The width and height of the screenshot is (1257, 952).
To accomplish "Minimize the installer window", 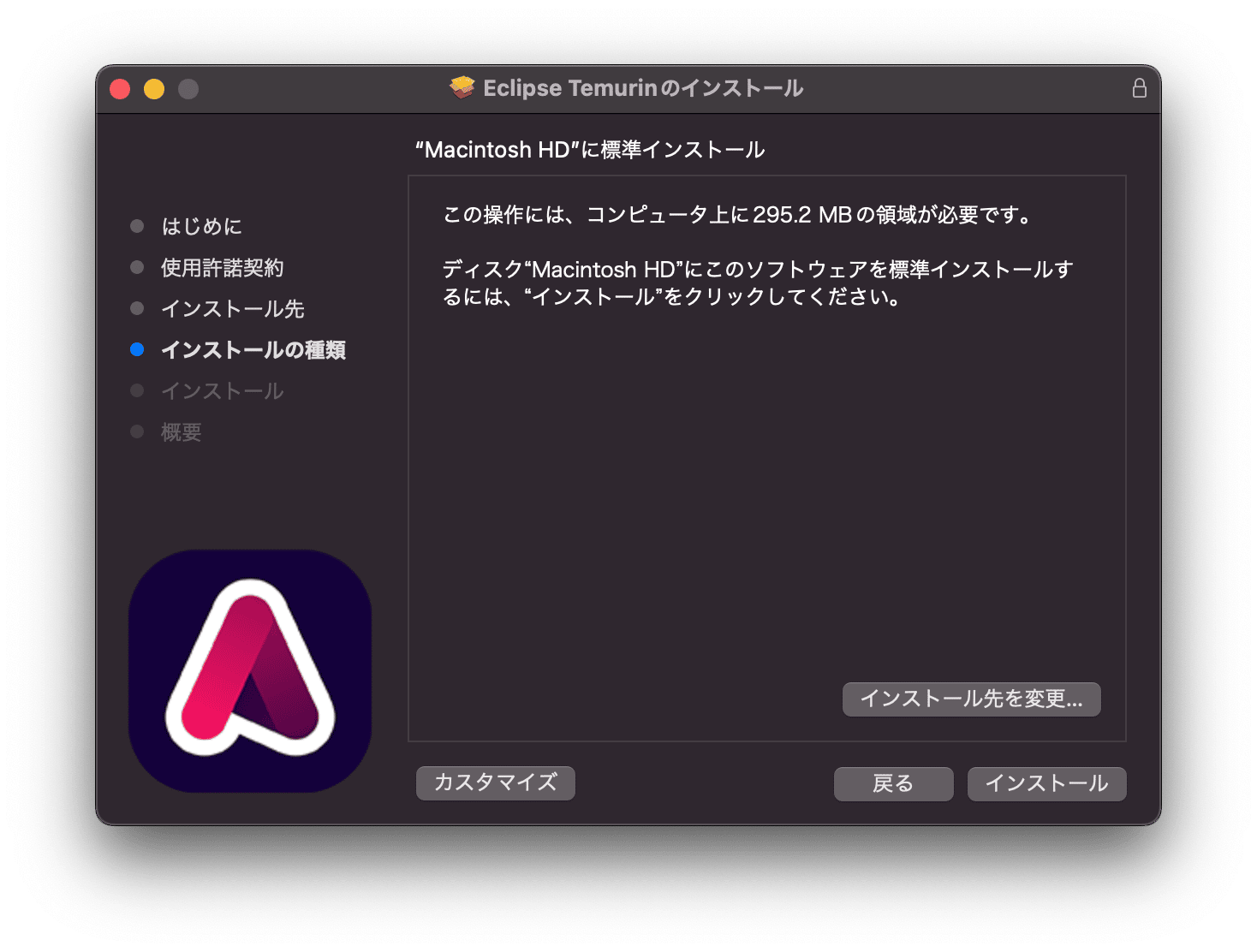I will tap(154, 87).
